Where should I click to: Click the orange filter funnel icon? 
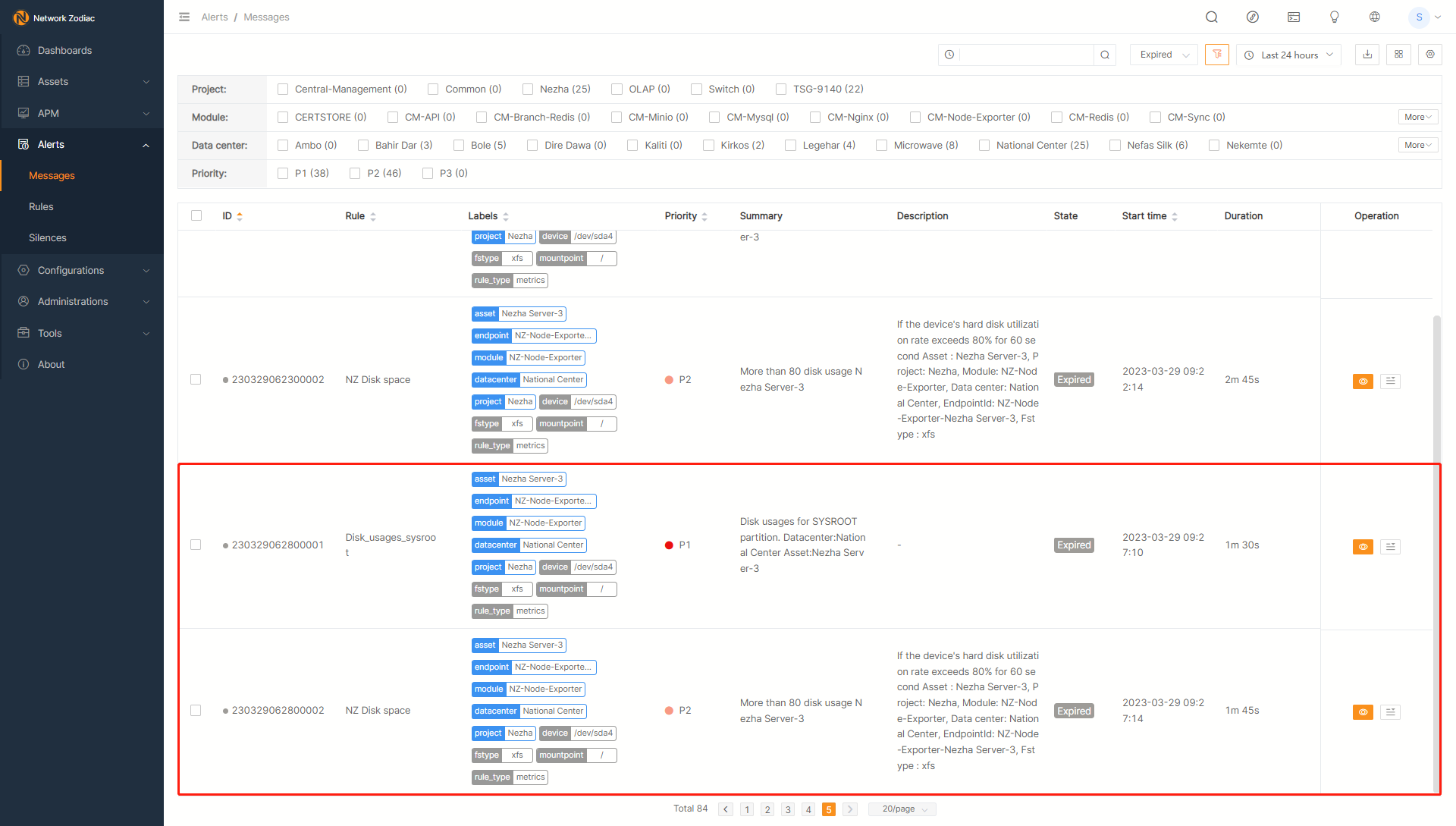point(1216,55)
